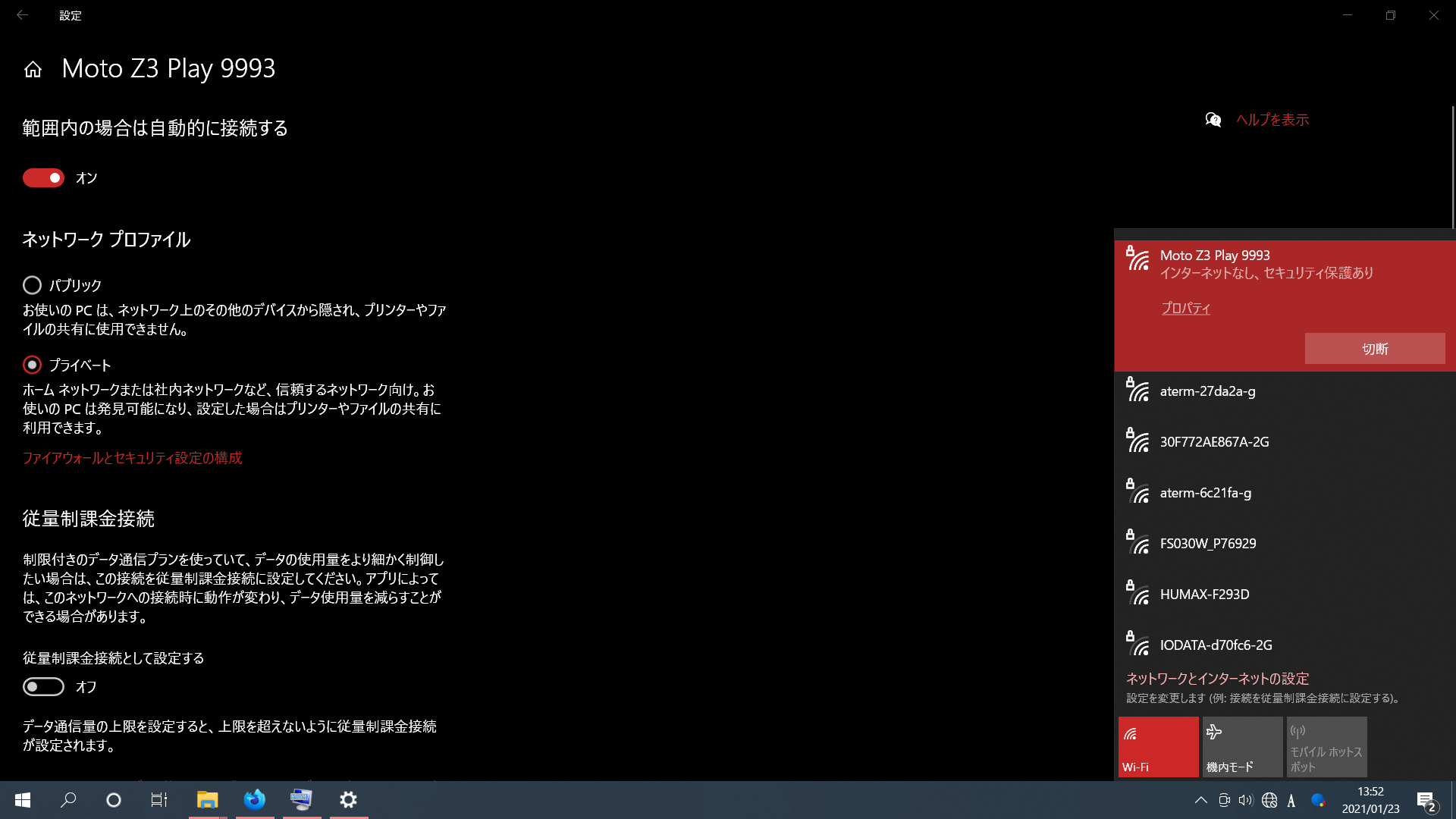Select the 30F772AE867A-2G network
Image resolution: width=1456 pixels, height=819 pixels.
[1285, 442]
